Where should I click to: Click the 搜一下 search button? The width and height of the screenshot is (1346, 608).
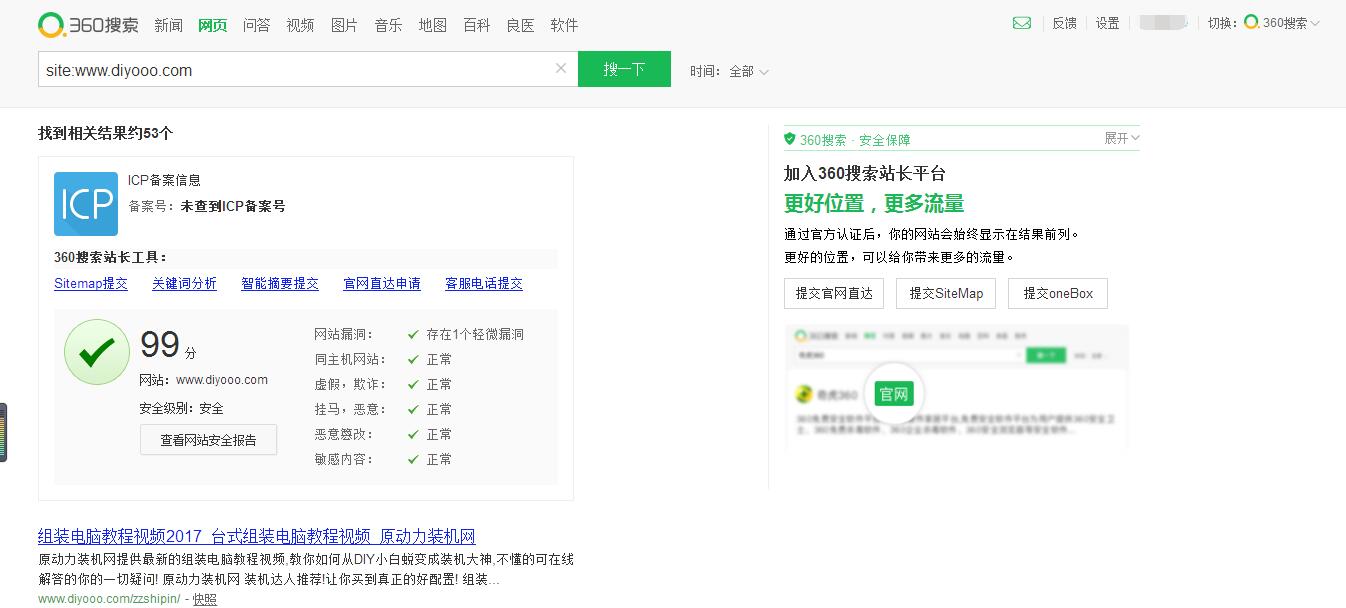624,69
